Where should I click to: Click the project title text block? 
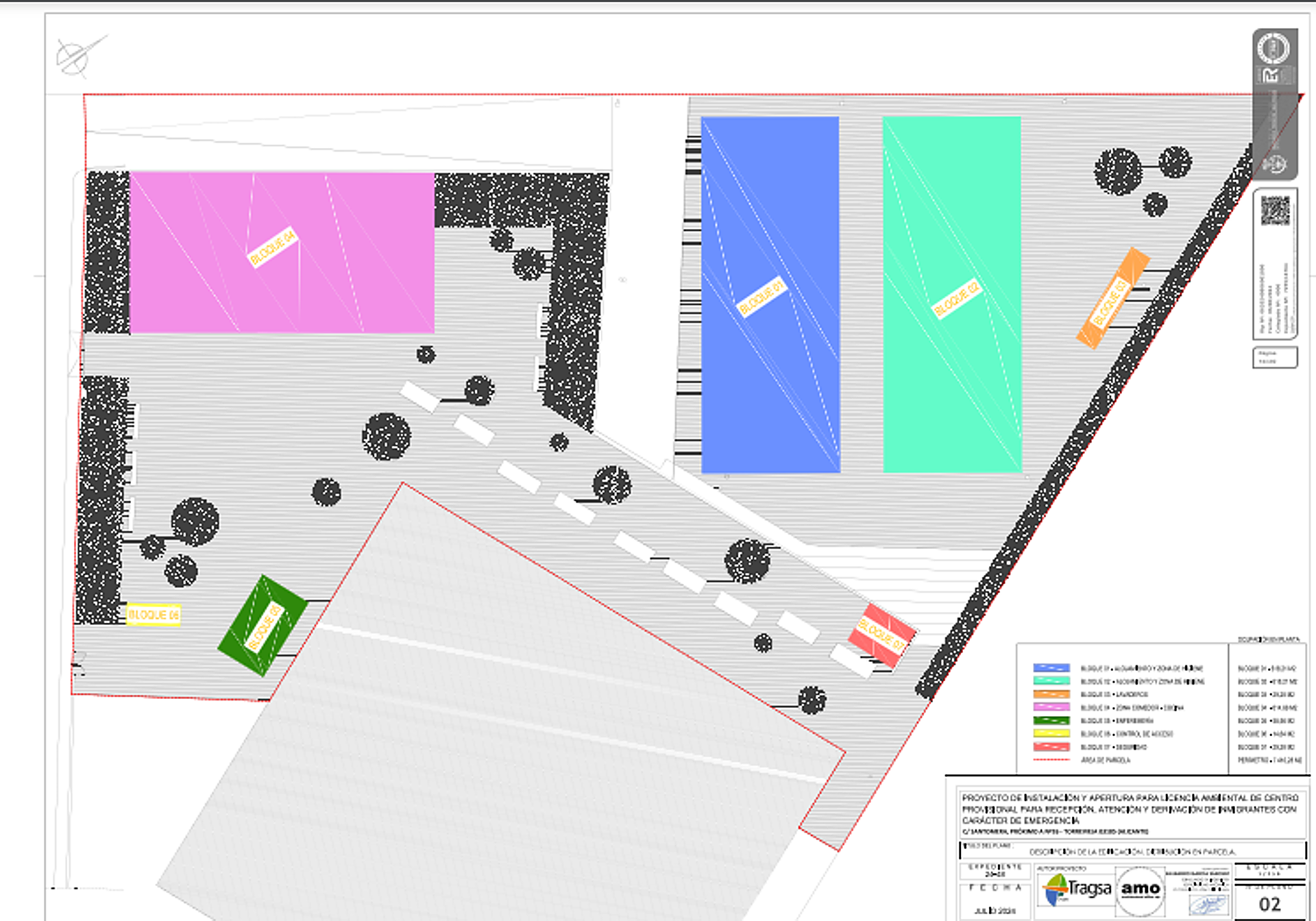click(1130, 809)
